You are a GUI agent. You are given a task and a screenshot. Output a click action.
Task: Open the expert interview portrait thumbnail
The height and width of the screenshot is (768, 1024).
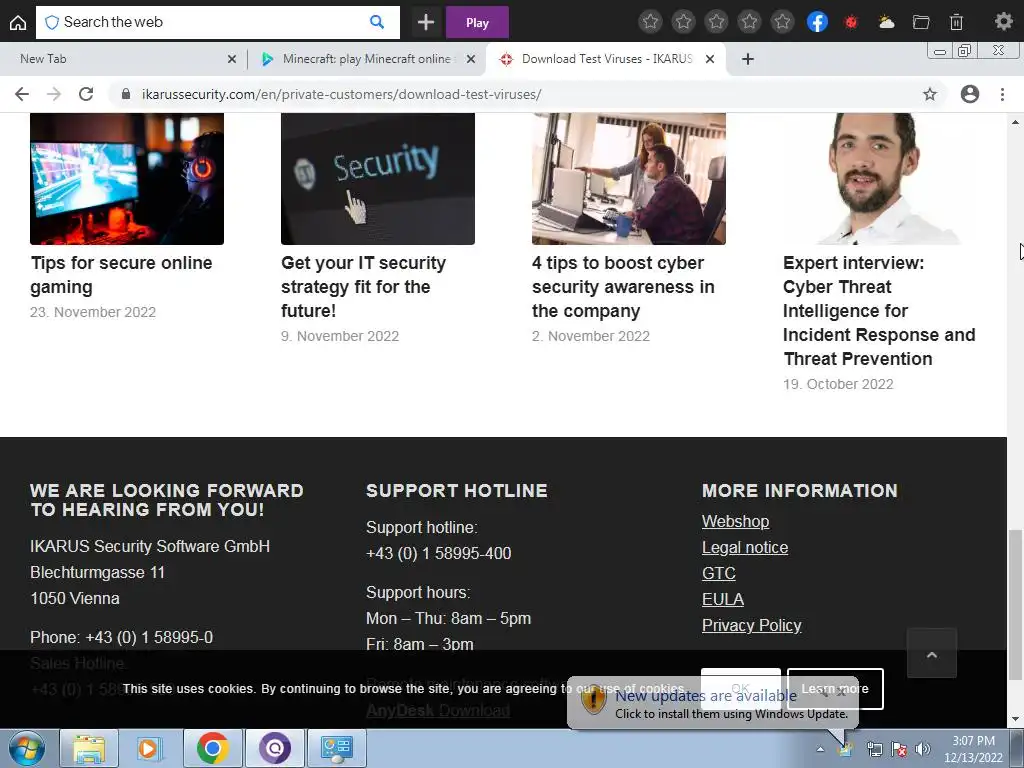tap(880, 178)
